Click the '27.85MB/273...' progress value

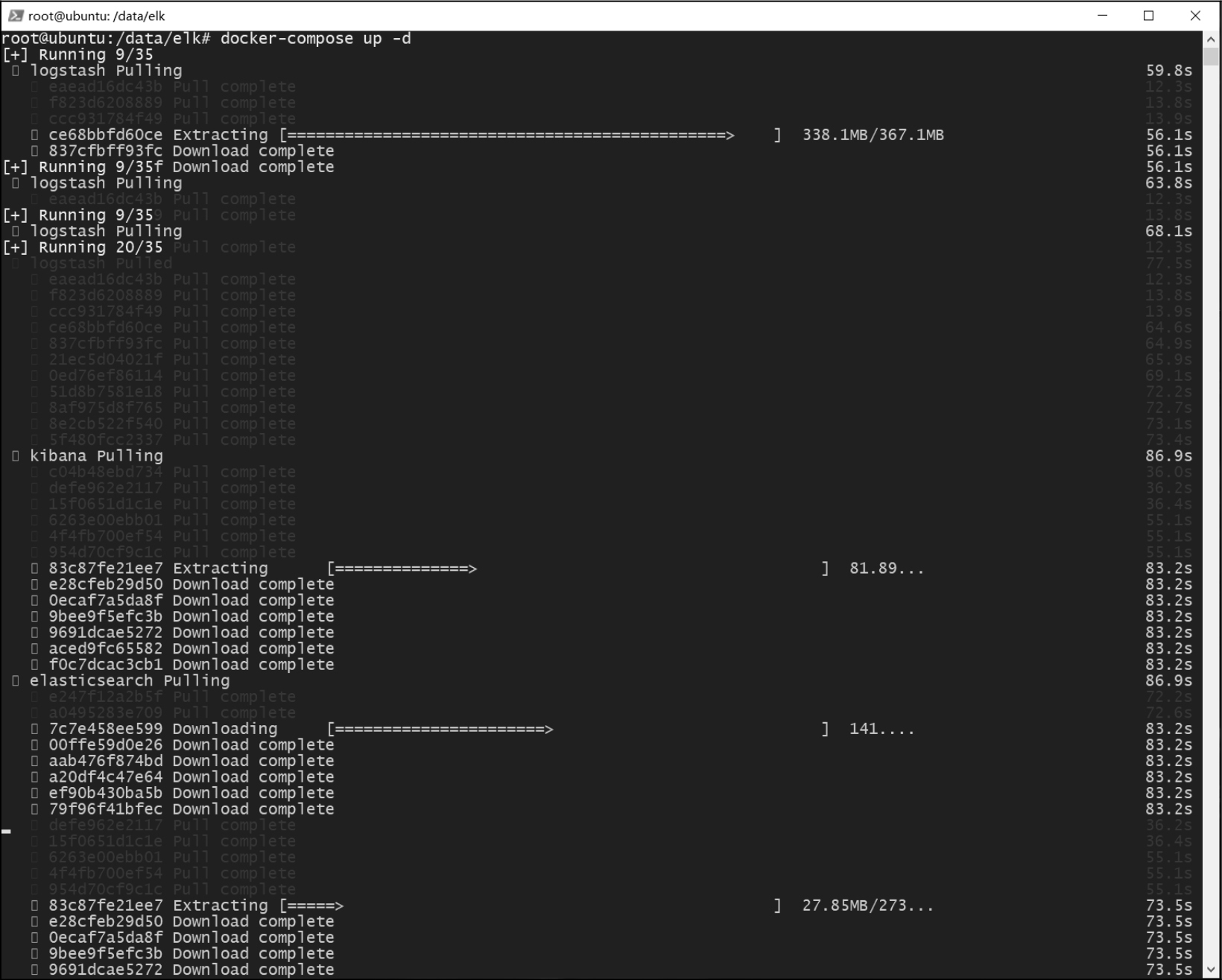point(868,905)
